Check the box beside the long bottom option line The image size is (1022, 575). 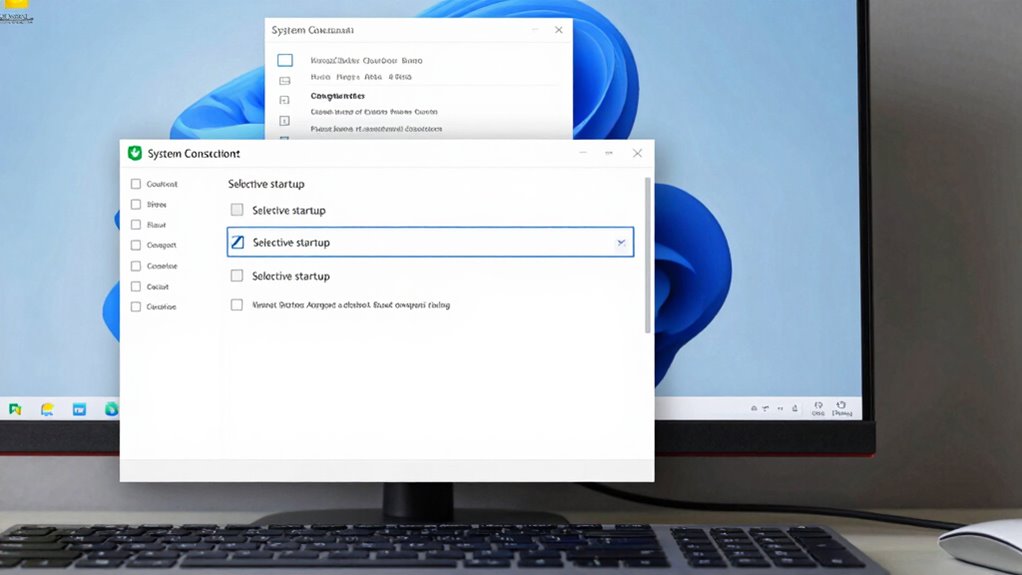(x=237, y=304)
